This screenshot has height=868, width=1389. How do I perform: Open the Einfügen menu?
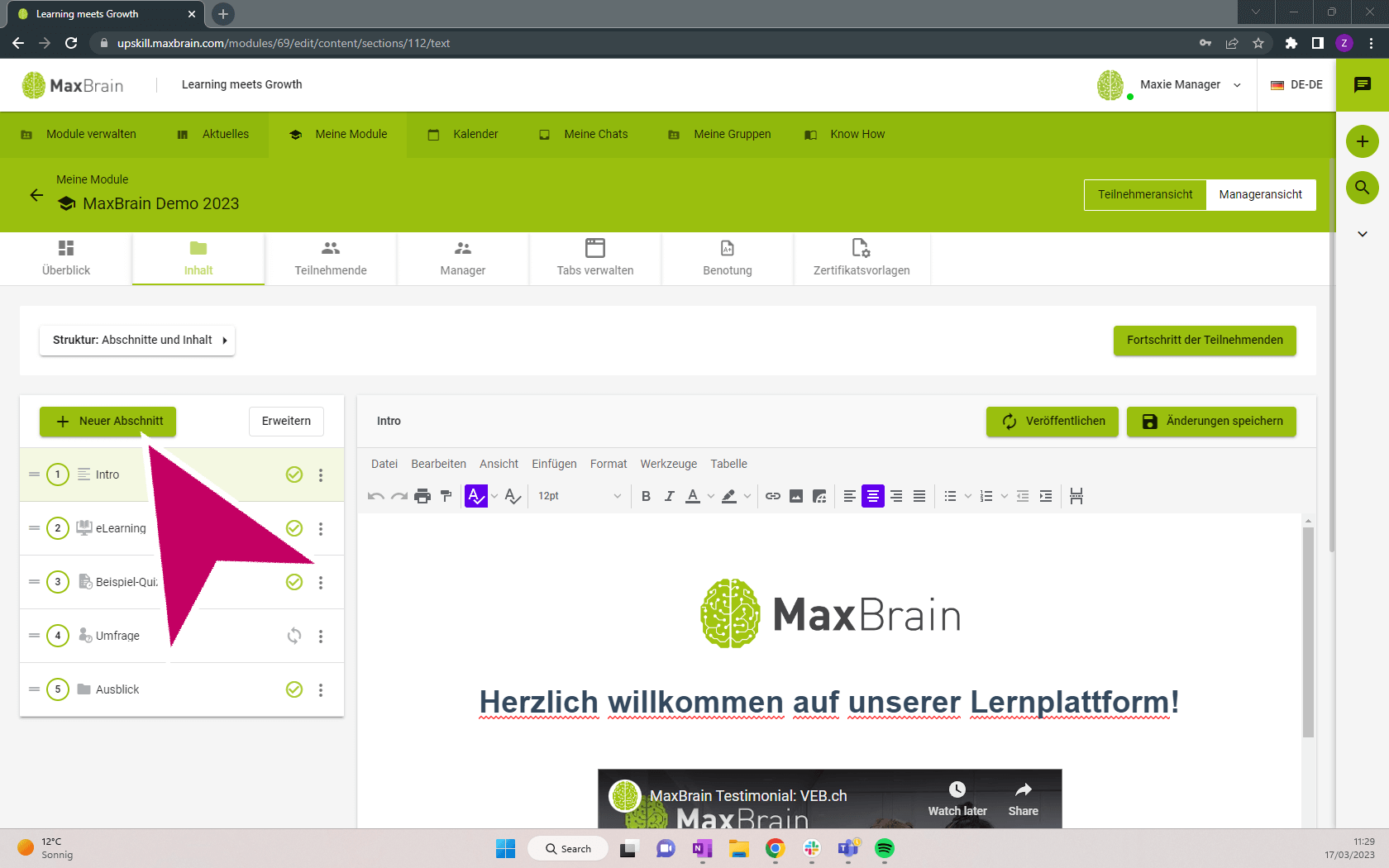[x=554, y=464]
